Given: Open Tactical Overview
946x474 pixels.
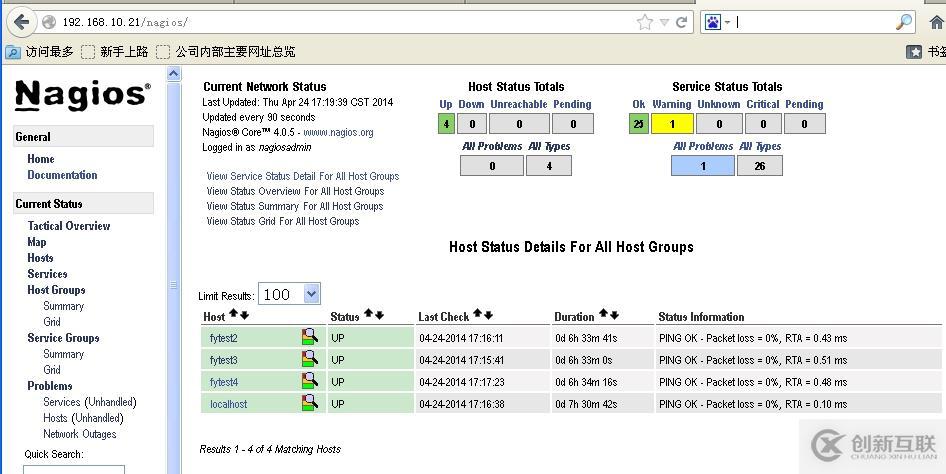Looking at the screenshot, I should (x=69, y=226).
